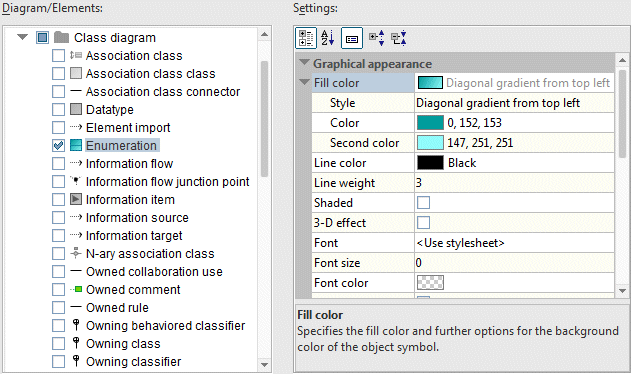The height and width of the screenshot is (374, 631).
Task: Click the fill Color swatch 0, 152, 153
Action: [430, 123]
